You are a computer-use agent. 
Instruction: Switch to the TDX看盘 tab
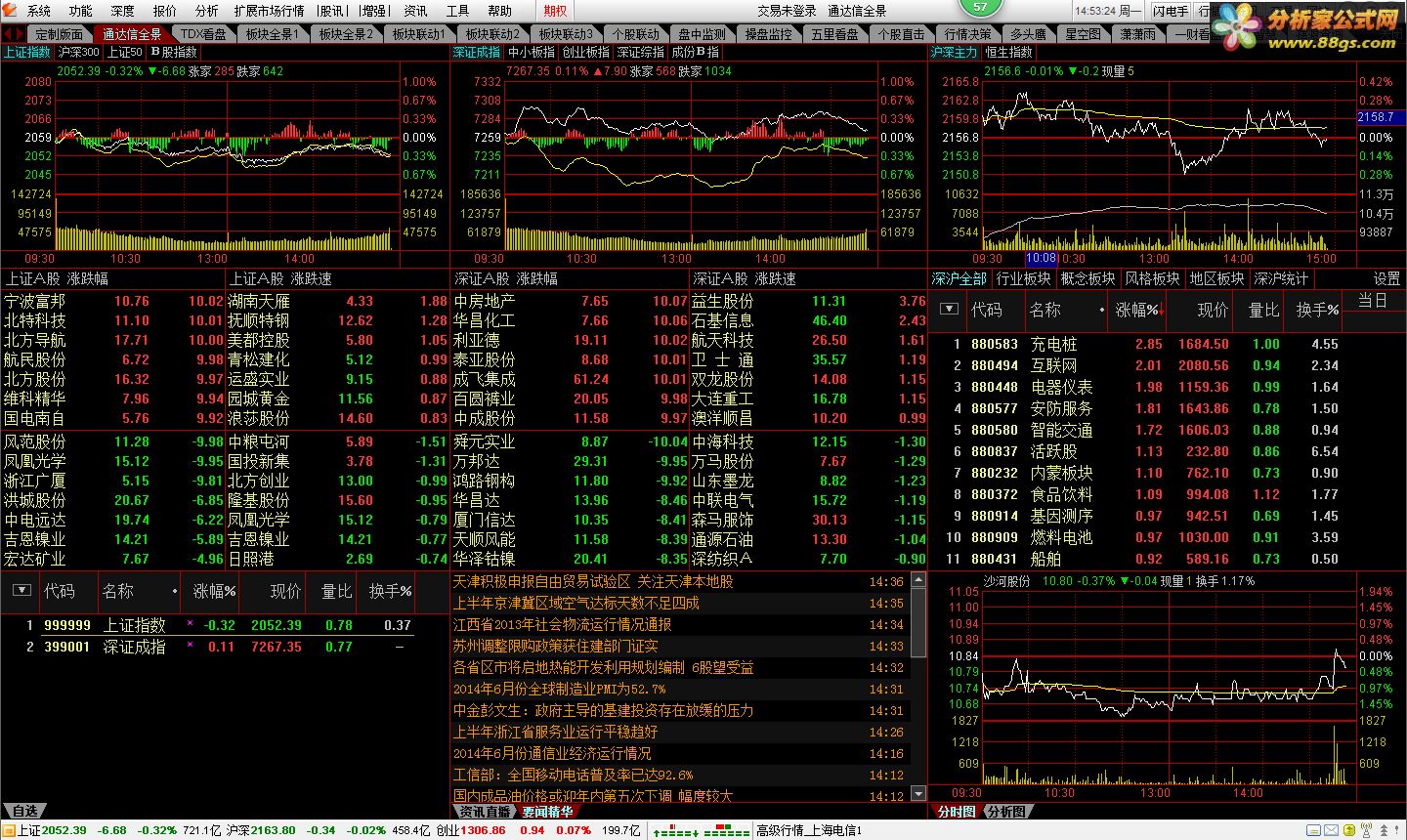click(203, 34)
